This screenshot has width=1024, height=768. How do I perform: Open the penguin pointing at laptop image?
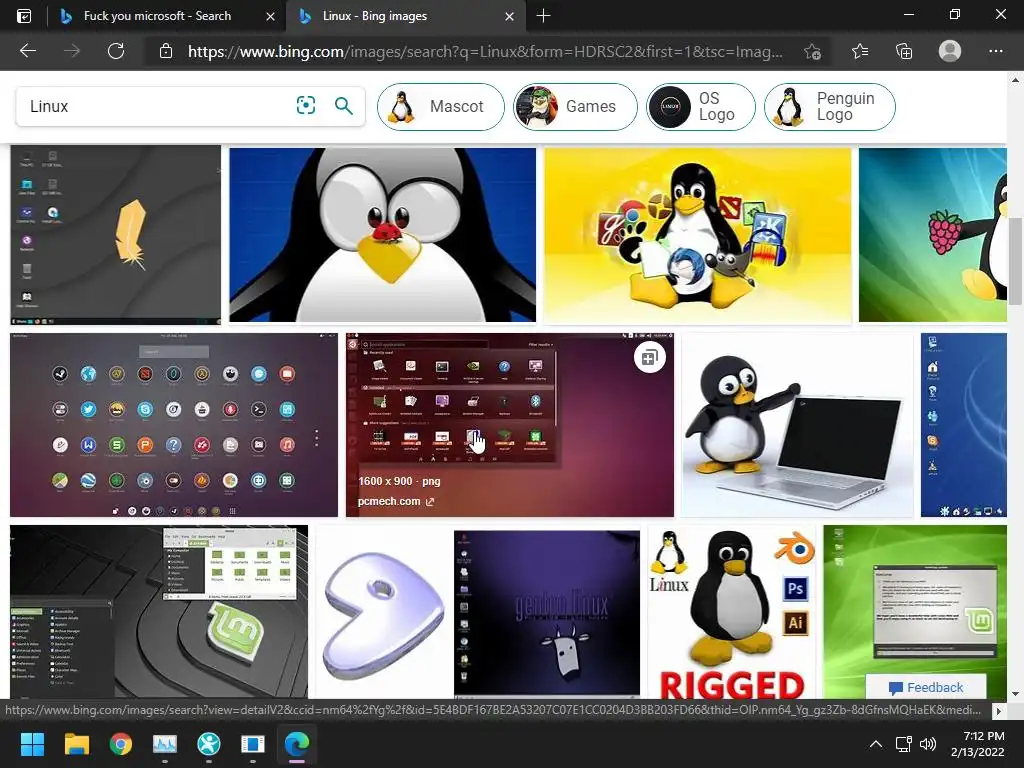[x=797, y=425]
